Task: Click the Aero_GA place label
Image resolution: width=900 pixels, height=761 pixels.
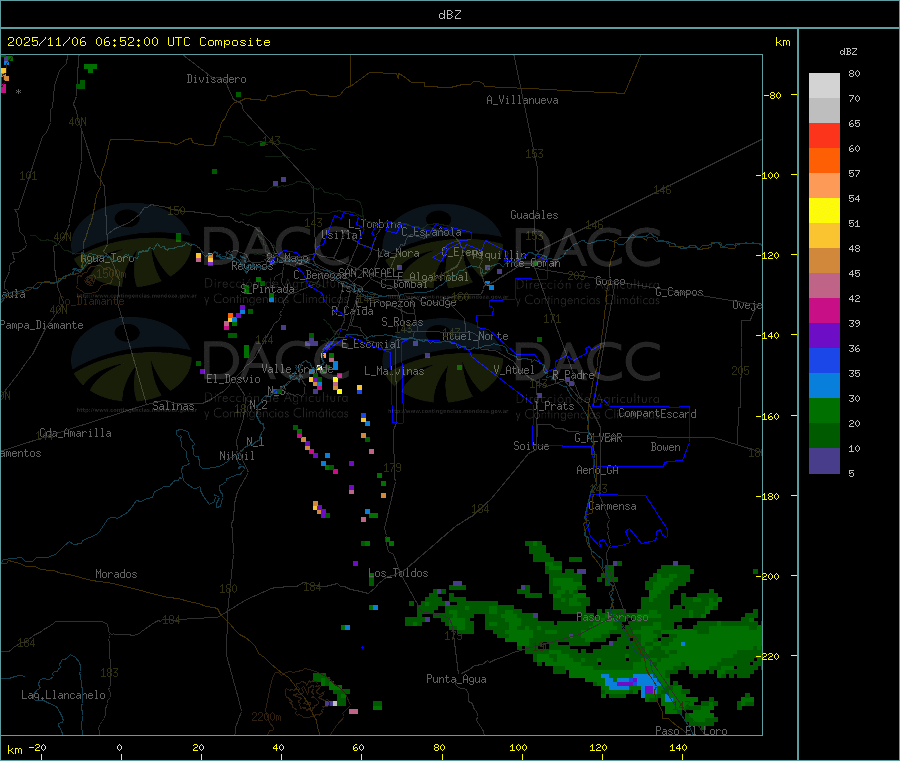Action: (598, 470)
